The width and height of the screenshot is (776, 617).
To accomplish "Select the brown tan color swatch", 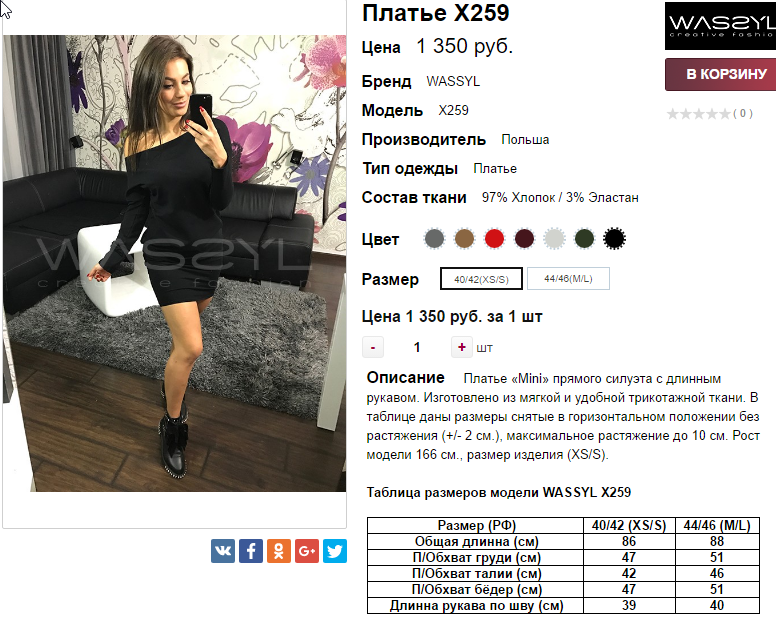I will pyautogui.click(x=464, y=239).
